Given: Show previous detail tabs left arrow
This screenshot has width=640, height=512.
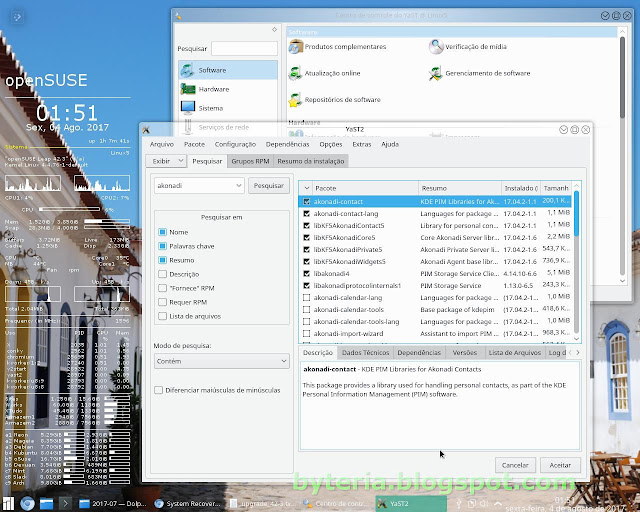Looking at the screenshot, I should pos(570,352).
